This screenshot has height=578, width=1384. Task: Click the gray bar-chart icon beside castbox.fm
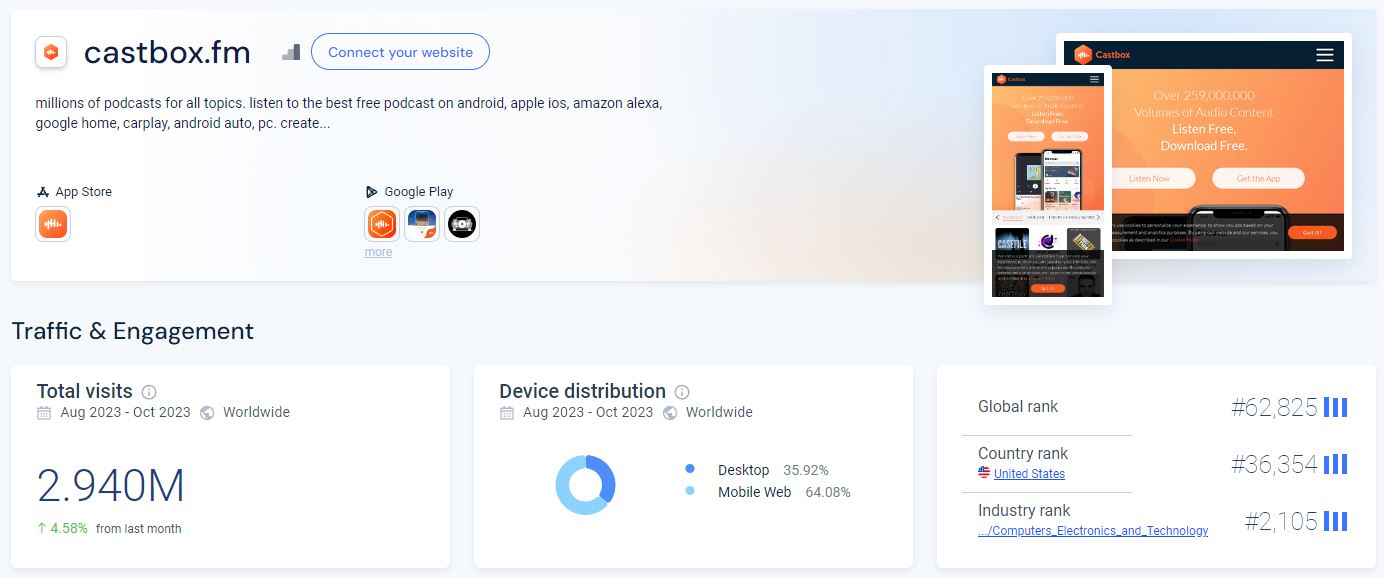pos(291,52)
